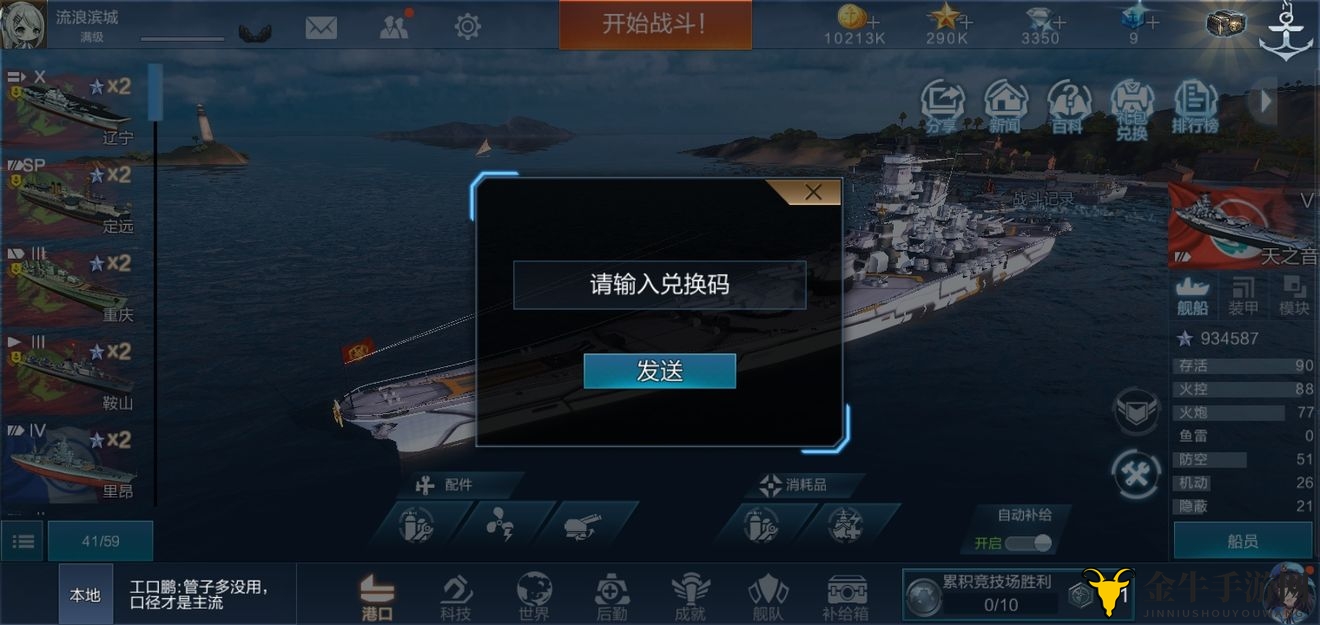Open settings gear at top bar
The width and height of the screenshot is (1320, 625).
(467, 27)
